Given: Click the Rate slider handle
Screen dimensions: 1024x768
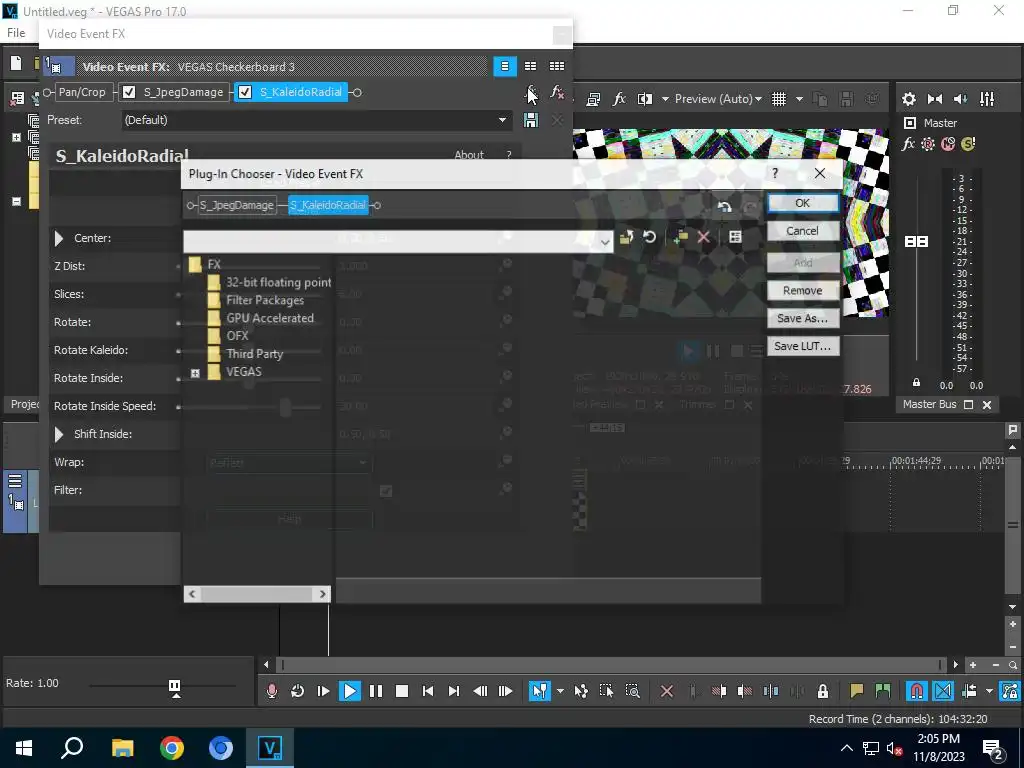Looking at the screenshot, I should [174, 686].
